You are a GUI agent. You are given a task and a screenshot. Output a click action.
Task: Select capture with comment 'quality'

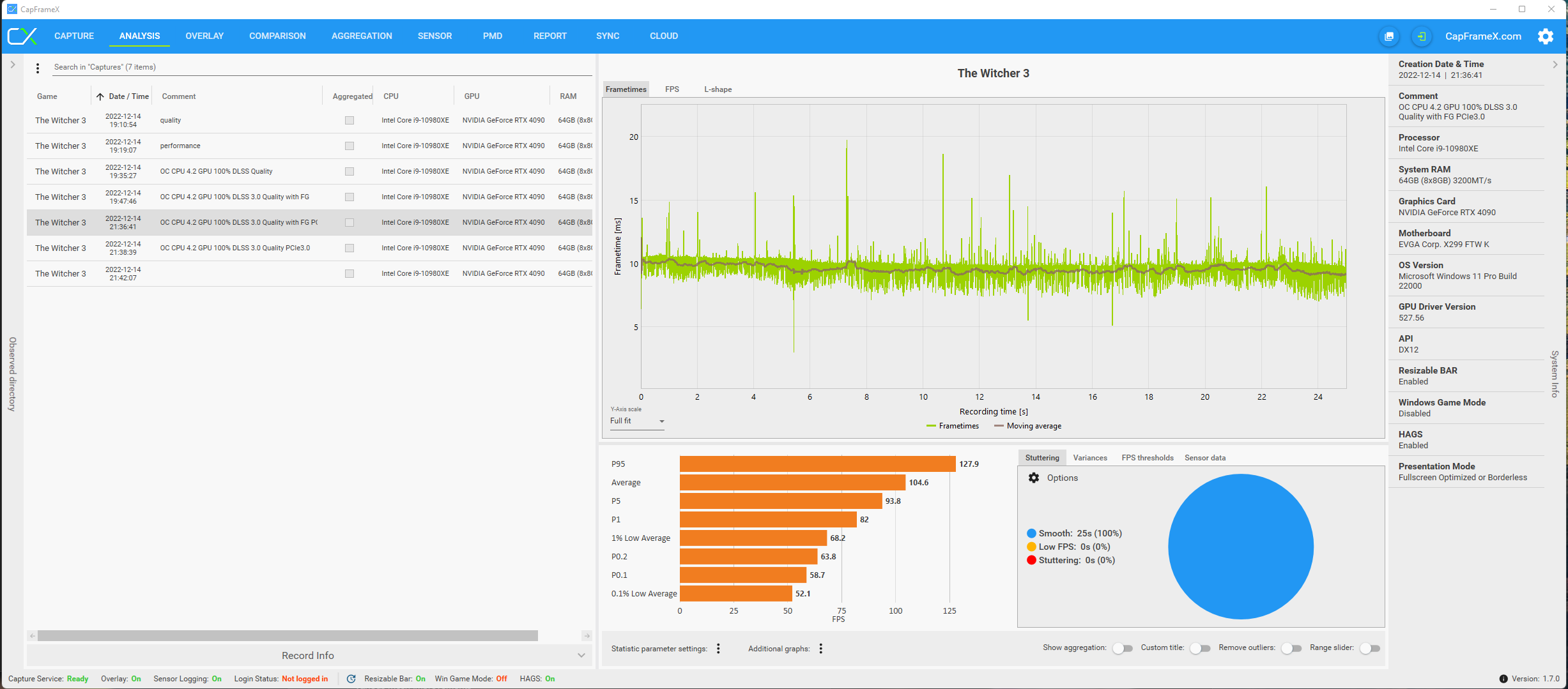pos(309,120)
